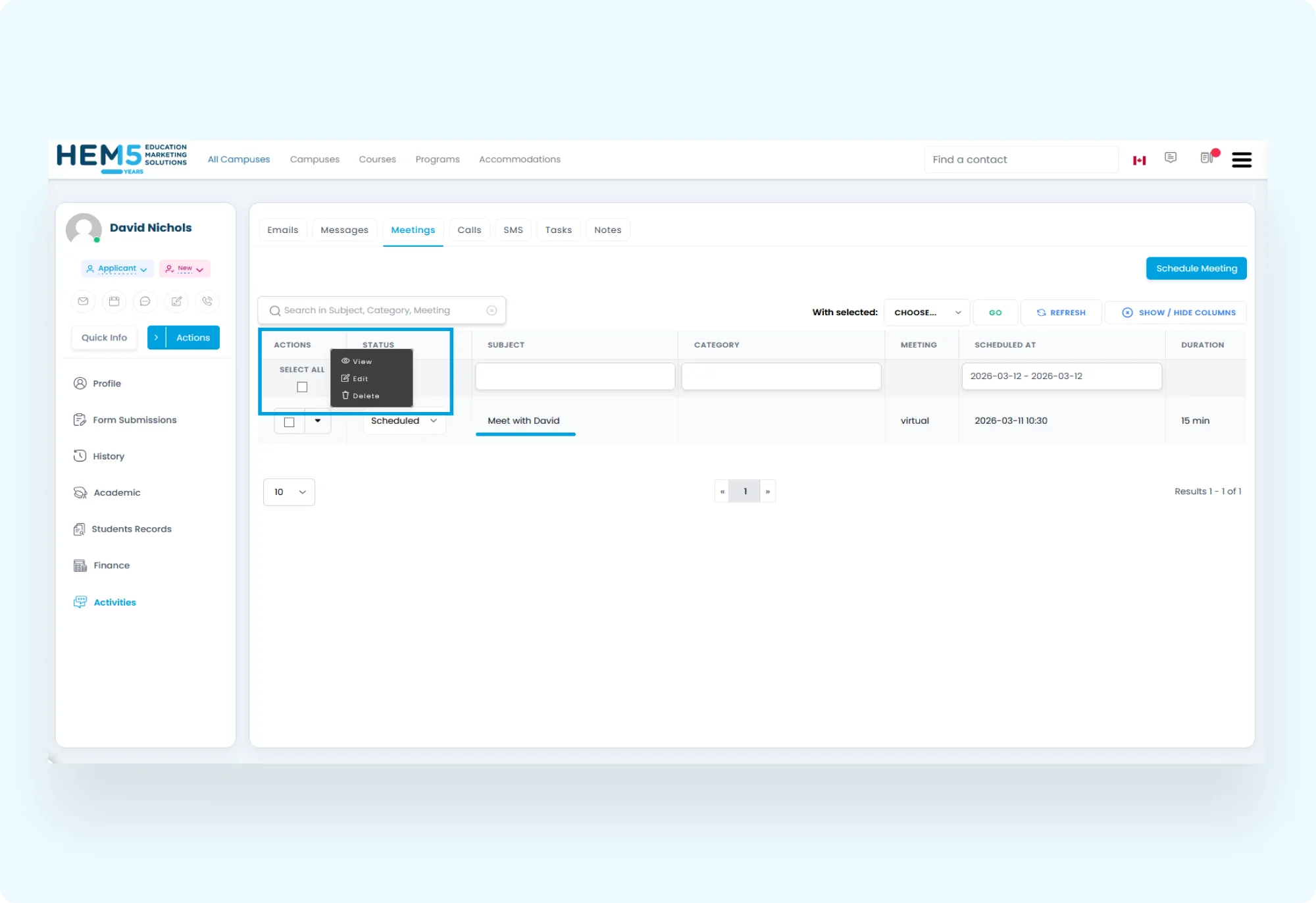Check the checkbox on the Meet with David row
This screenshot has height=903, width=1316.
point(289,421)
